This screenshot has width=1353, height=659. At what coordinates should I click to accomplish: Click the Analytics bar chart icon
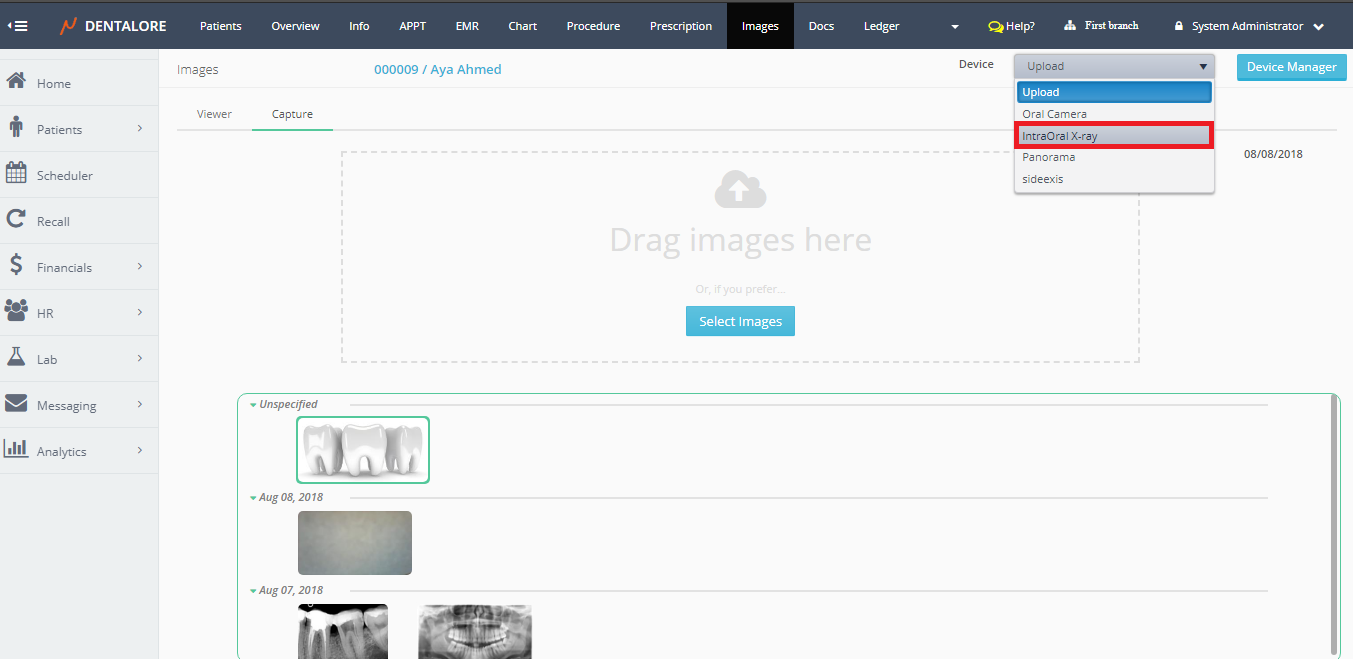[16, 449]
